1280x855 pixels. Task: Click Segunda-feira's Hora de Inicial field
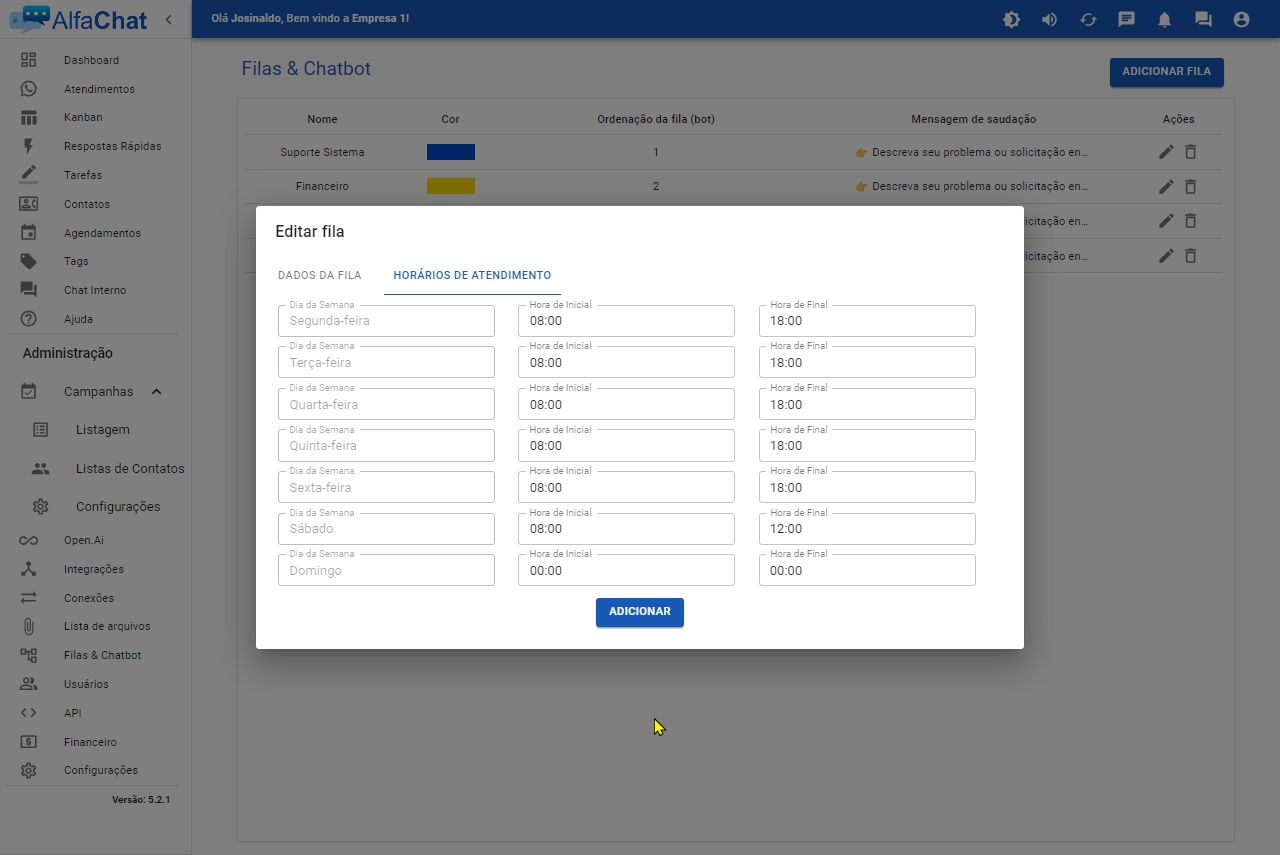click(x=625, y=321)
